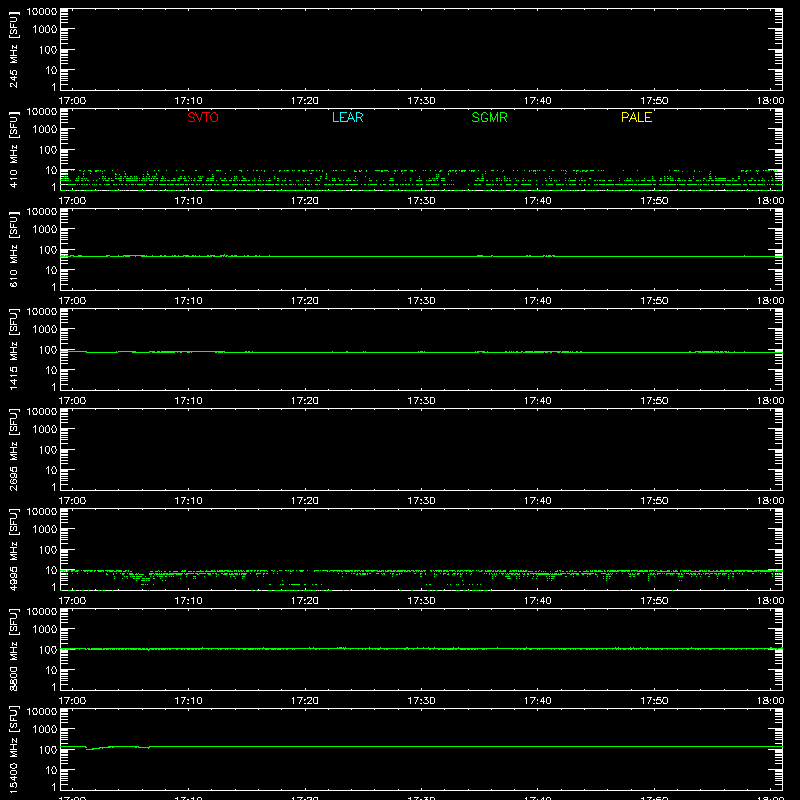Click the red SVTO station label
Image resolution: width=800 pixels, height=800 pixels.
203,117
